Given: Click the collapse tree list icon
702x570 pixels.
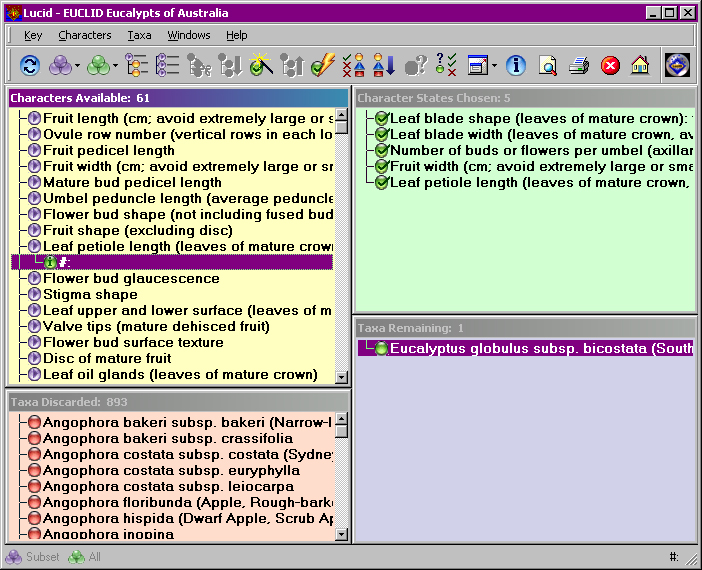Looking at the screenshot, I should click(x=168, y=66).
